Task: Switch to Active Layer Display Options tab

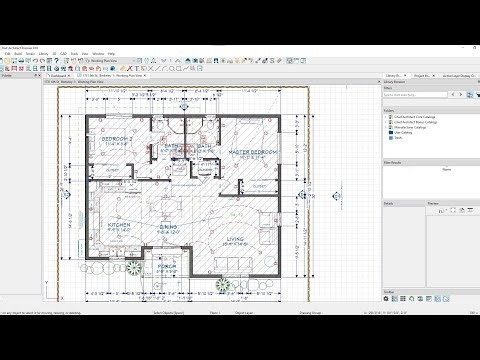Action: [459, 76]
